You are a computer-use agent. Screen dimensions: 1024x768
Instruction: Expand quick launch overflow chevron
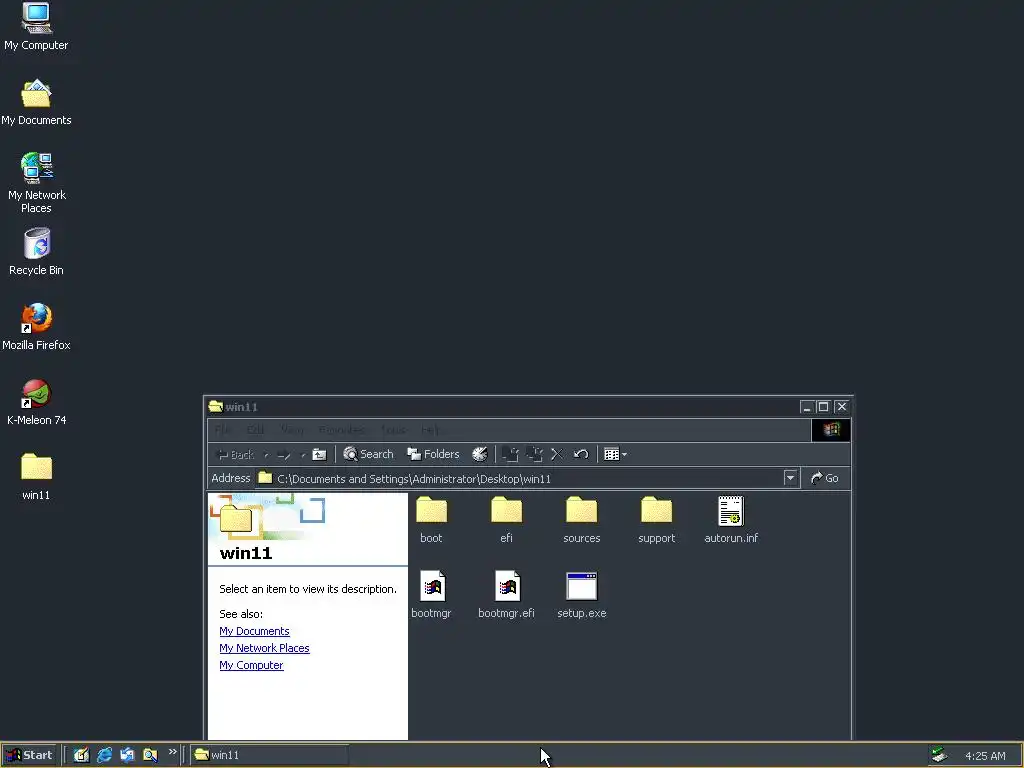(x=172, y=752)
